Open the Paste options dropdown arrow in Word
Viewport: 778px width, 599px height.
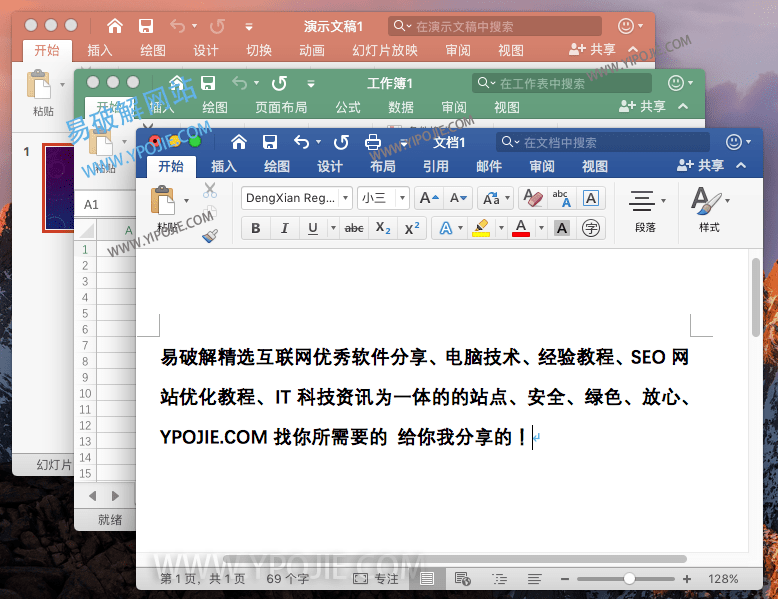pos(187,200)
